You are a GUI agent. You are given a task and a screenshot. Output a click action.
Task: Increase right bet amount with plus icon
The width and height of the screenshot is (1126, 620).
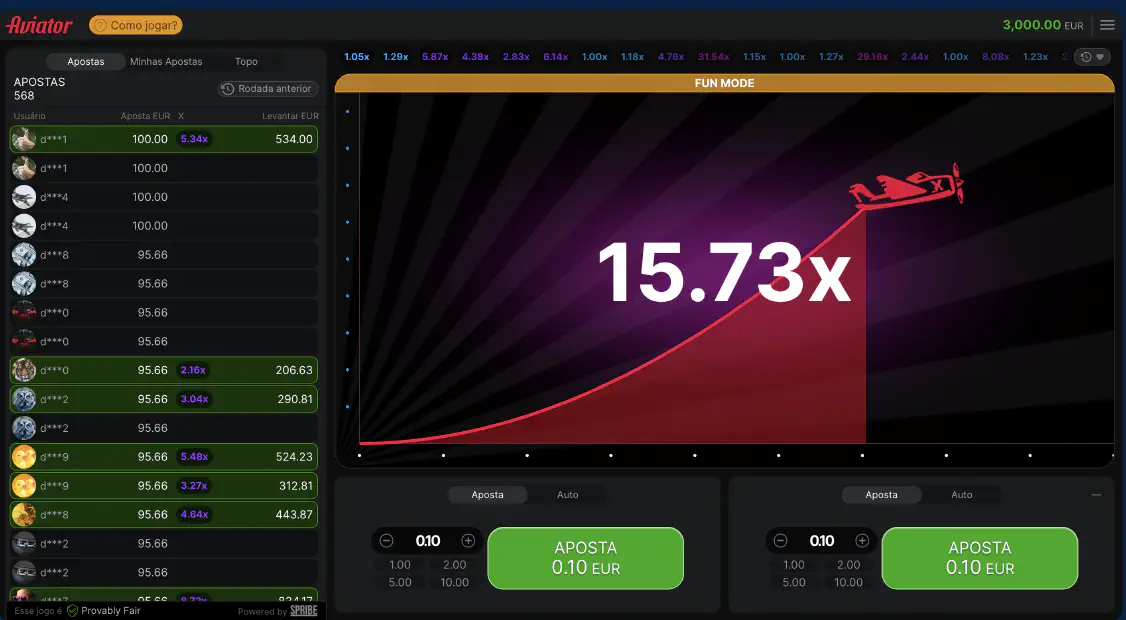coord(862,541)
